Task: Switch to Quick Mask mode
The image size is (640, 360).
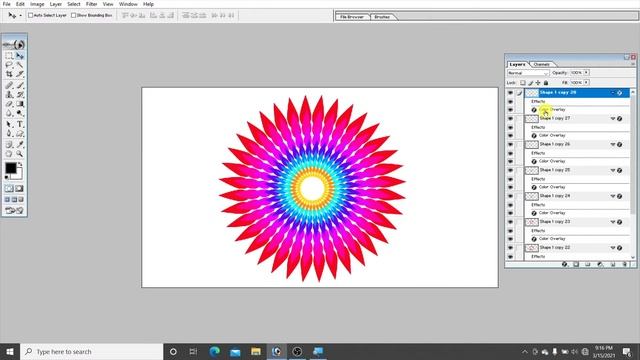Action: 19,189
